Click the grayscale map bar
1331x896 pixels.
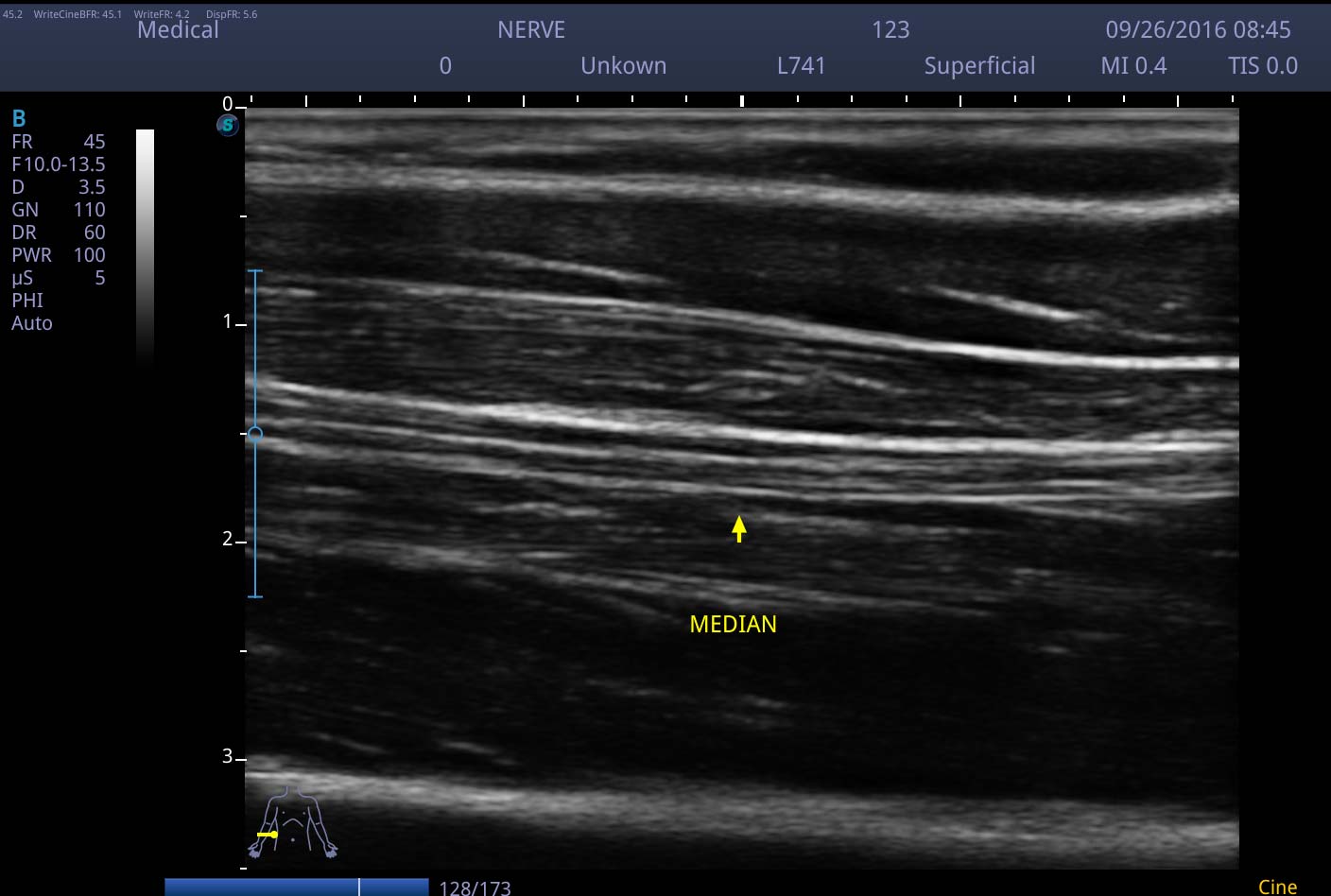[x=145, y=248]
